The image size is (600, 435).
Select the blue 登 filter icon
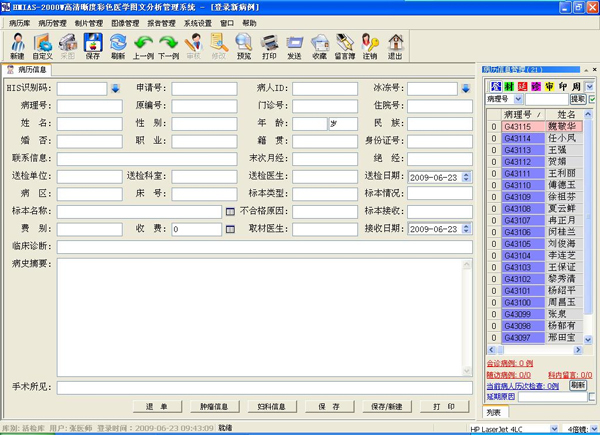tap(496, 87)
